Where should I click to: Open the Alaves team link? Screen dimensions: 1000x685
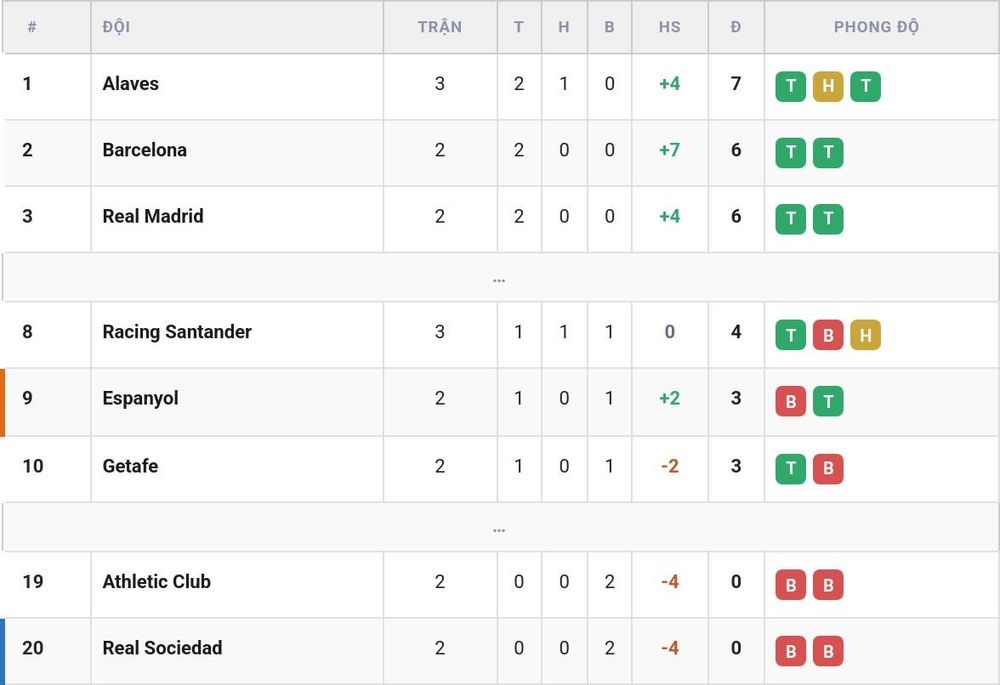[131, 84]
